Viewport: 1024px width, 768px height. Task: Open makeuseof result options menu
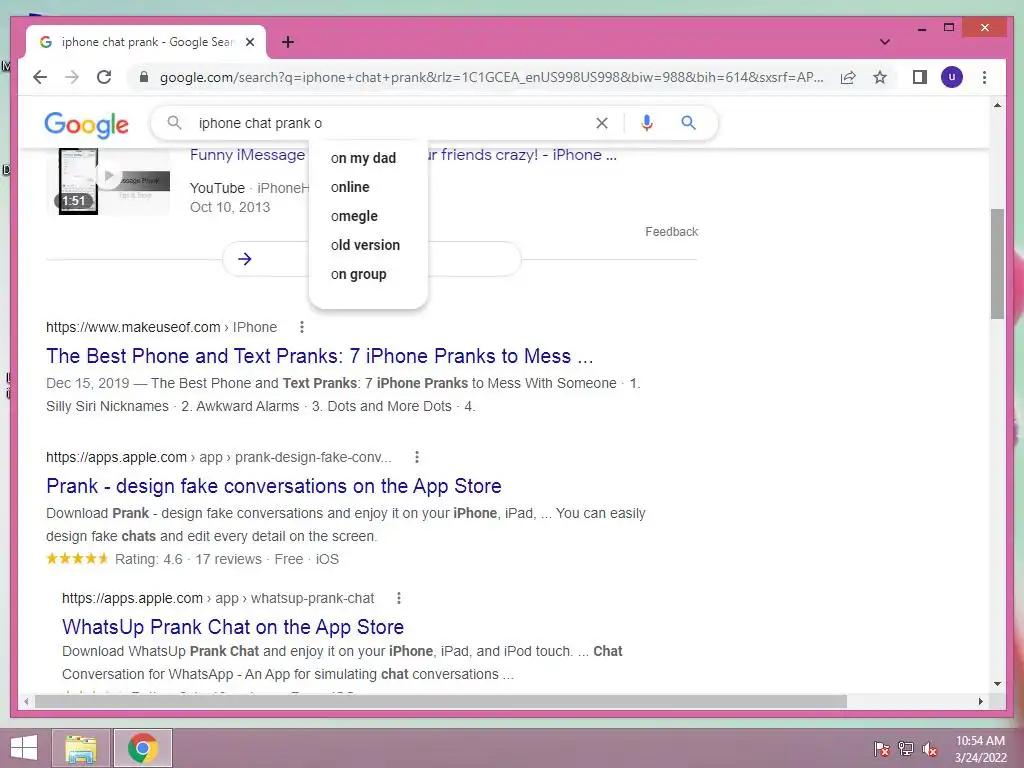301,327
